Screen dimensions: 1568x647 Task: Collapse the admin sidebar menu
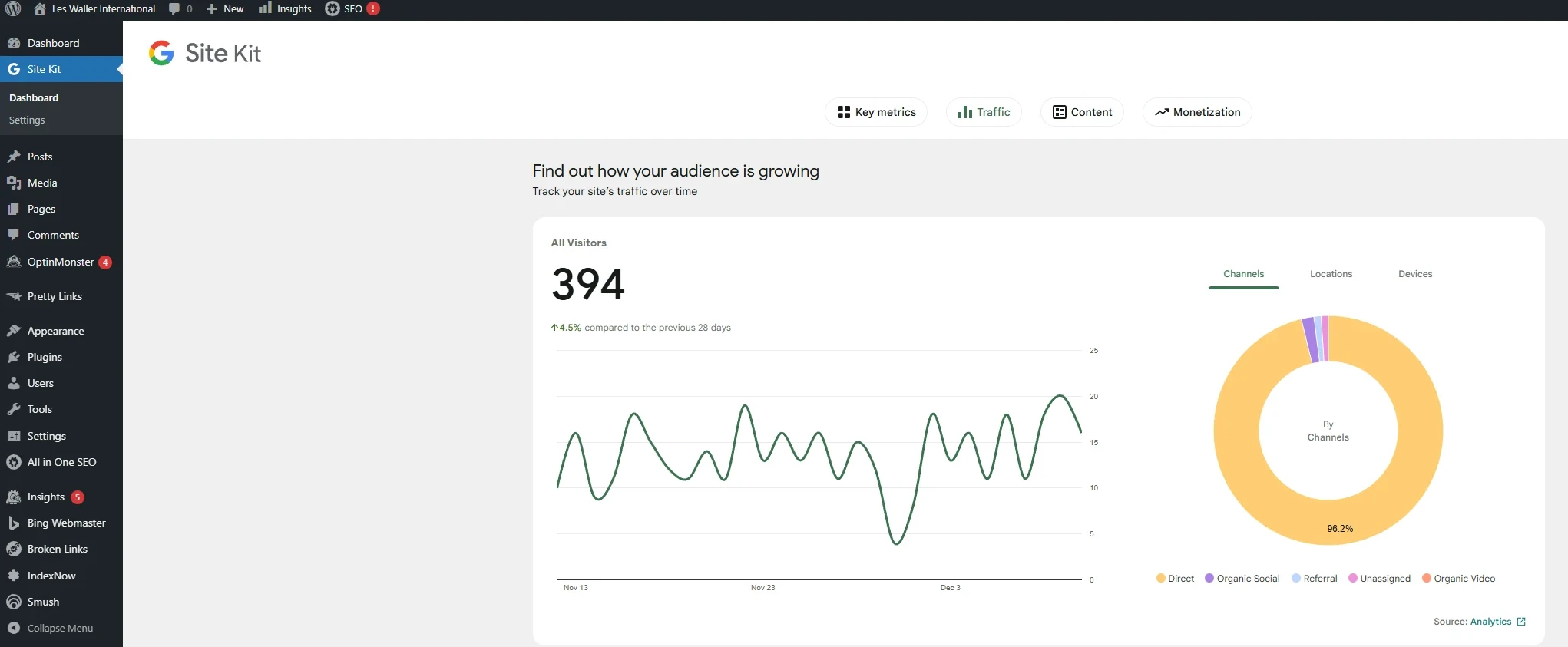point(59,628)
